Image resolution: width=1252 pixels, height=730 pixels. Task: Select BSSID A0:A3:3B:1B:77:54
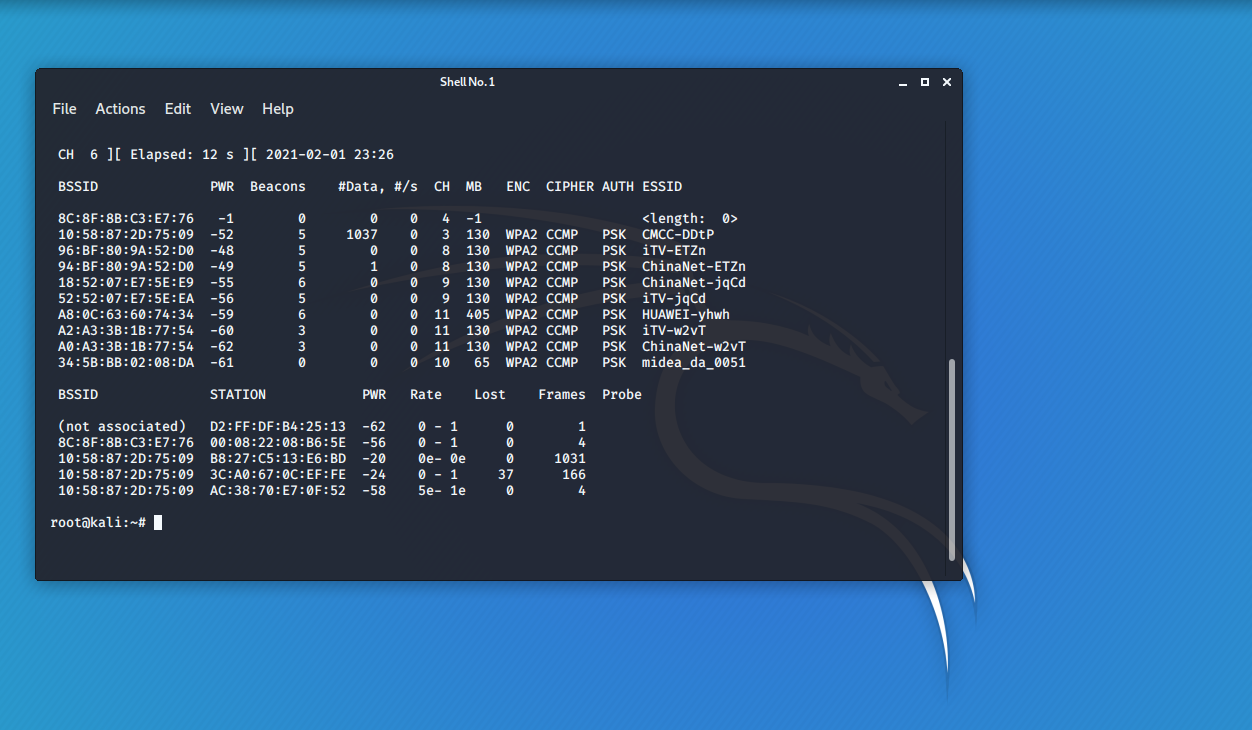(126, 347)
